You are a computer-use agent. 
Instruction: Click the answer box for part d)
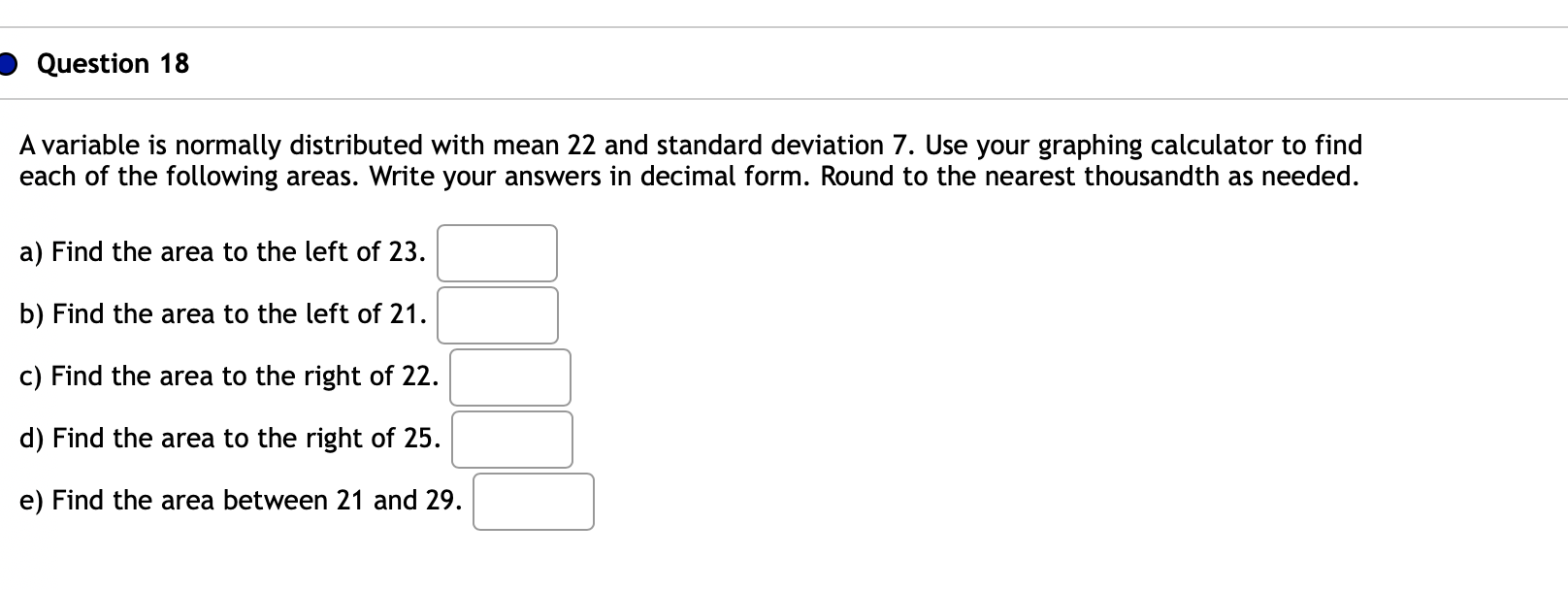tap(511, 439)
